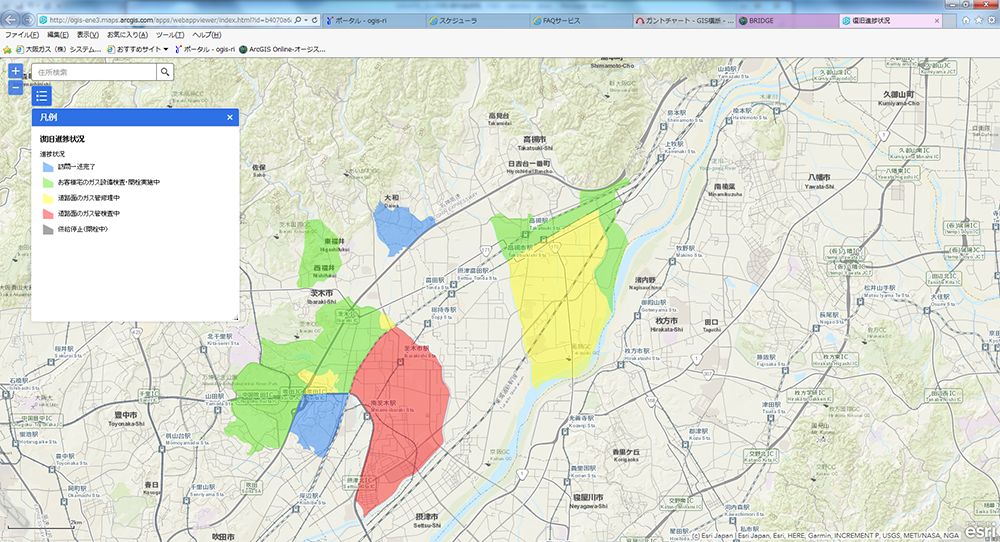
Task: Zoom out the map with minus button
Action: coord(15,88)
